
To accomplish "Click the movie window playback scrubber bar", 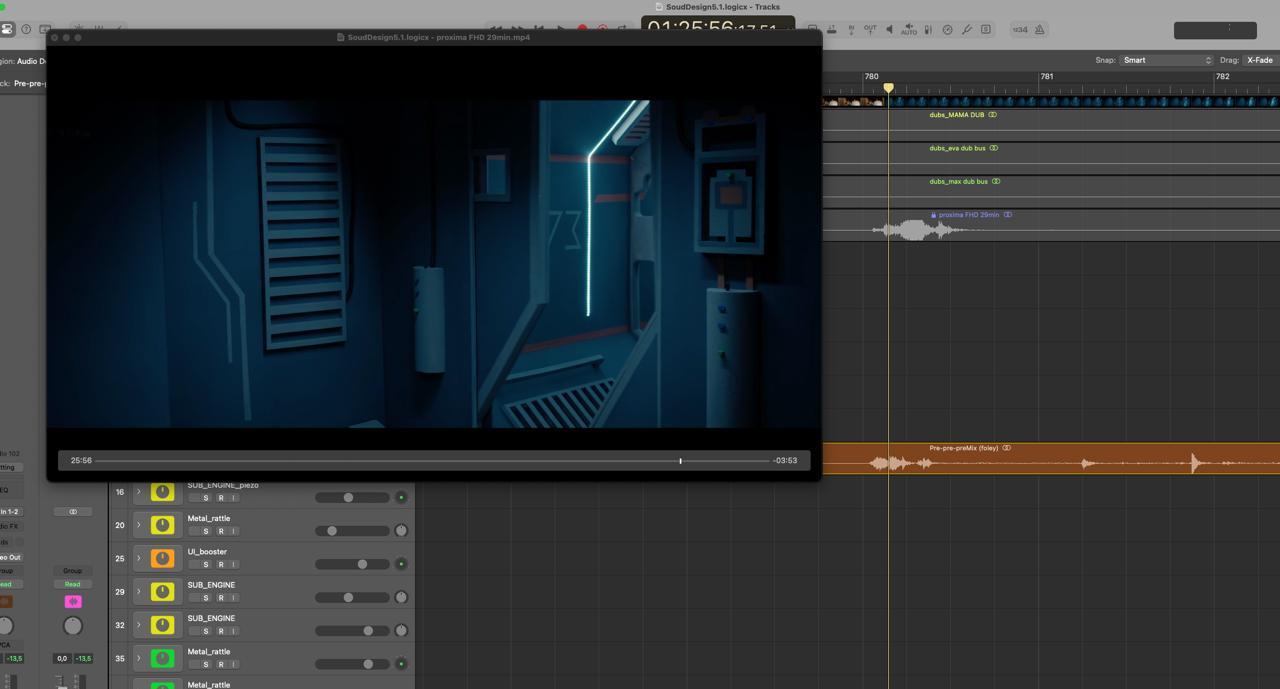I will (x=433, y=461).
